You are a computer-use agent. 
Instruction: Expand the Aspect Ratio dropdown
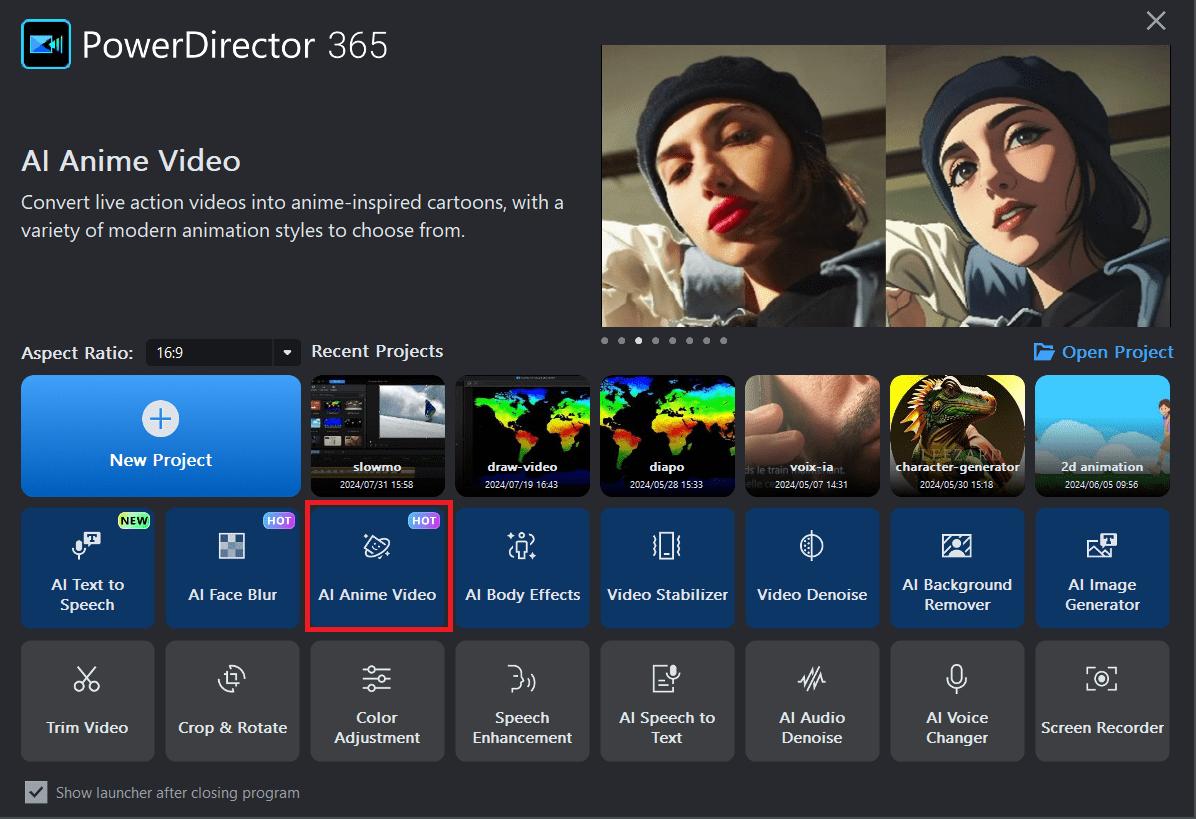pyautogui.click(x=287, y=353)
